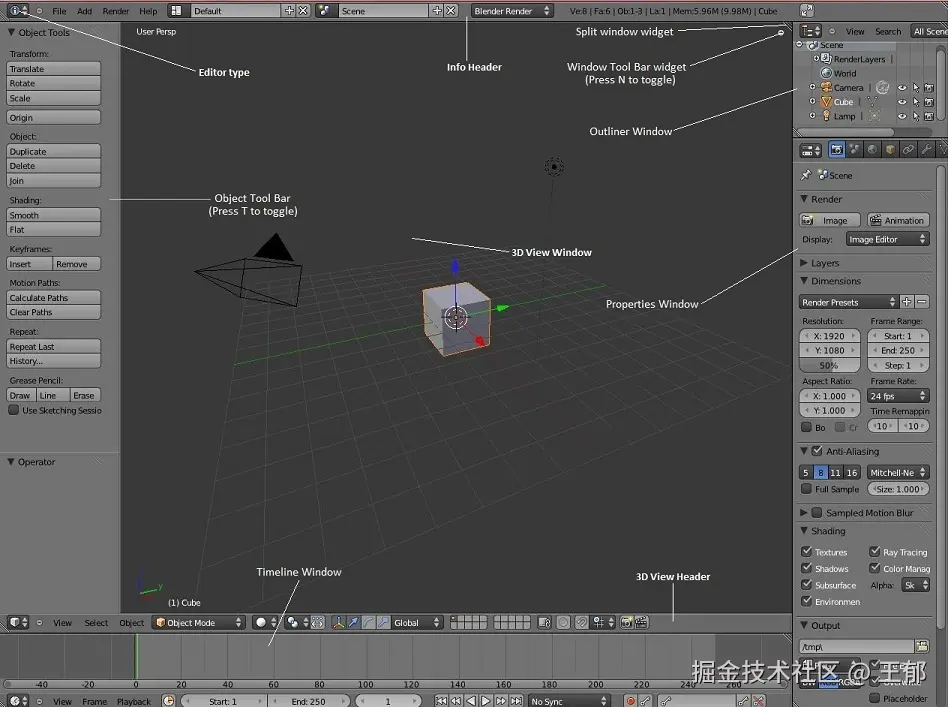Adjust the 50% resolution percentage slider
The image size is (948, 707).
(829, 365)
